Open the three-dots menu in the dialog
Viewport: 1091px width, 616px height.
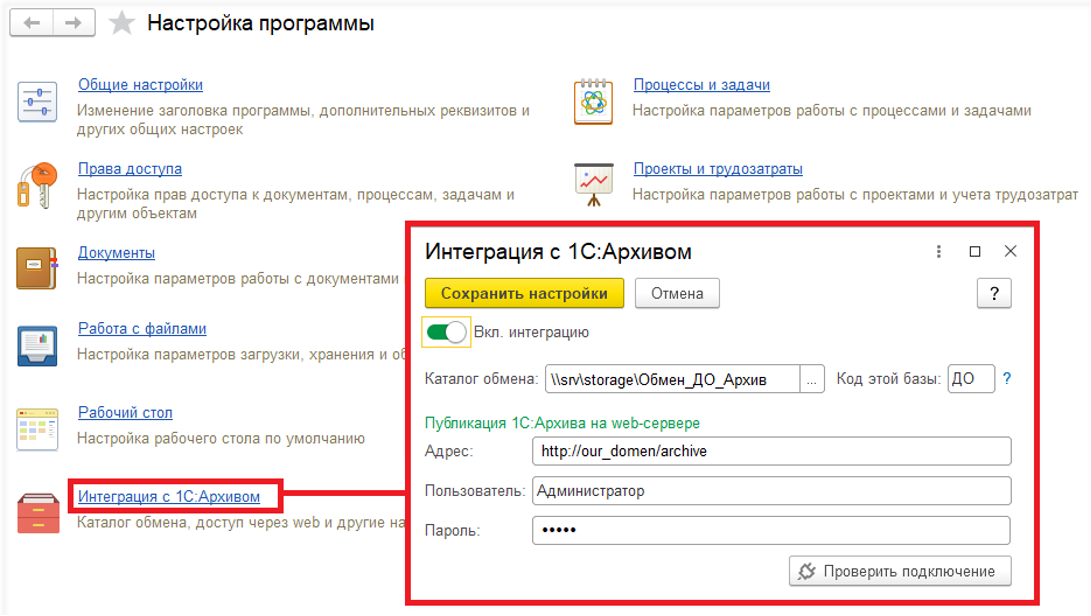click(x=939, y=251)
